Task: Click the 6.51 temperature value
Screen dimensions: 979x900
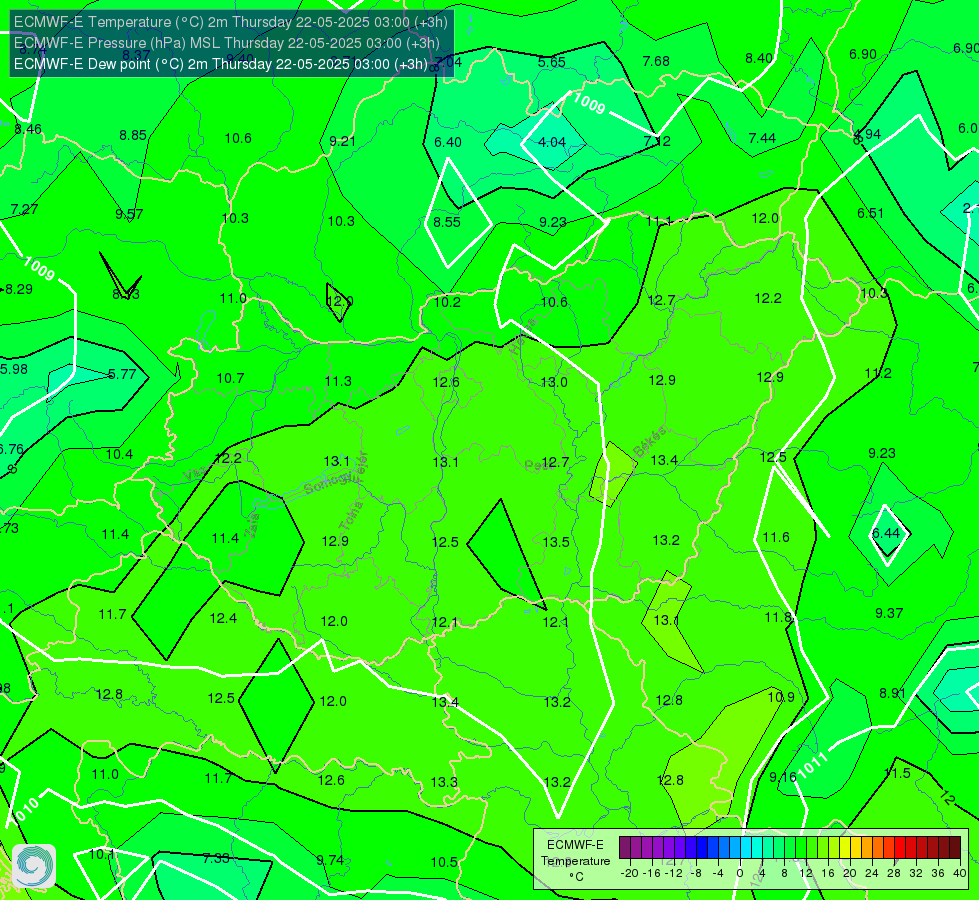Action: (x=870, y=214)
